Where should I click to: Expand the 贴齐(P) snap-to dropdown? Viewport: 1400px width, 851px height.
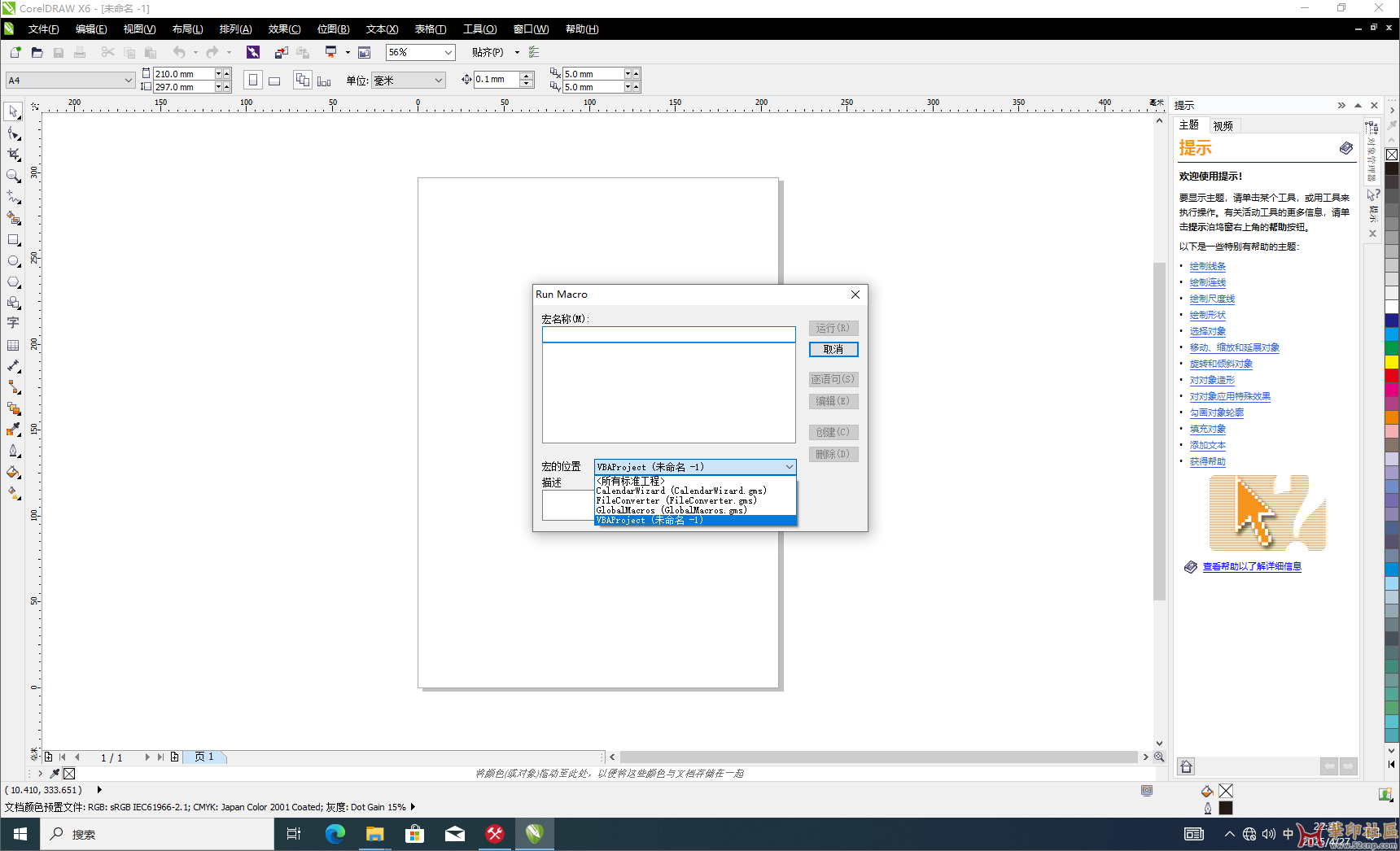pos(517,52)
